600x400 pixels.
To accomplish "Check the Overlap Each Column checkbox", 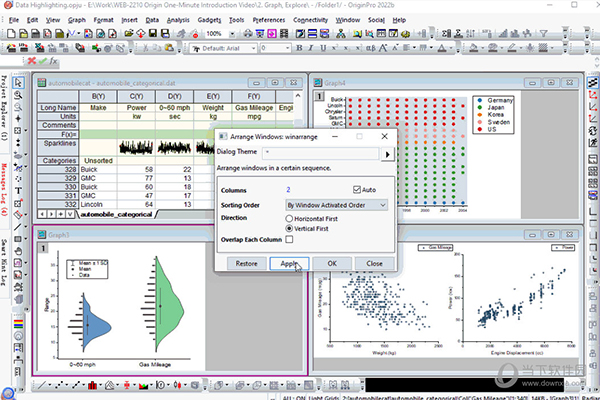I will [289, 239].
